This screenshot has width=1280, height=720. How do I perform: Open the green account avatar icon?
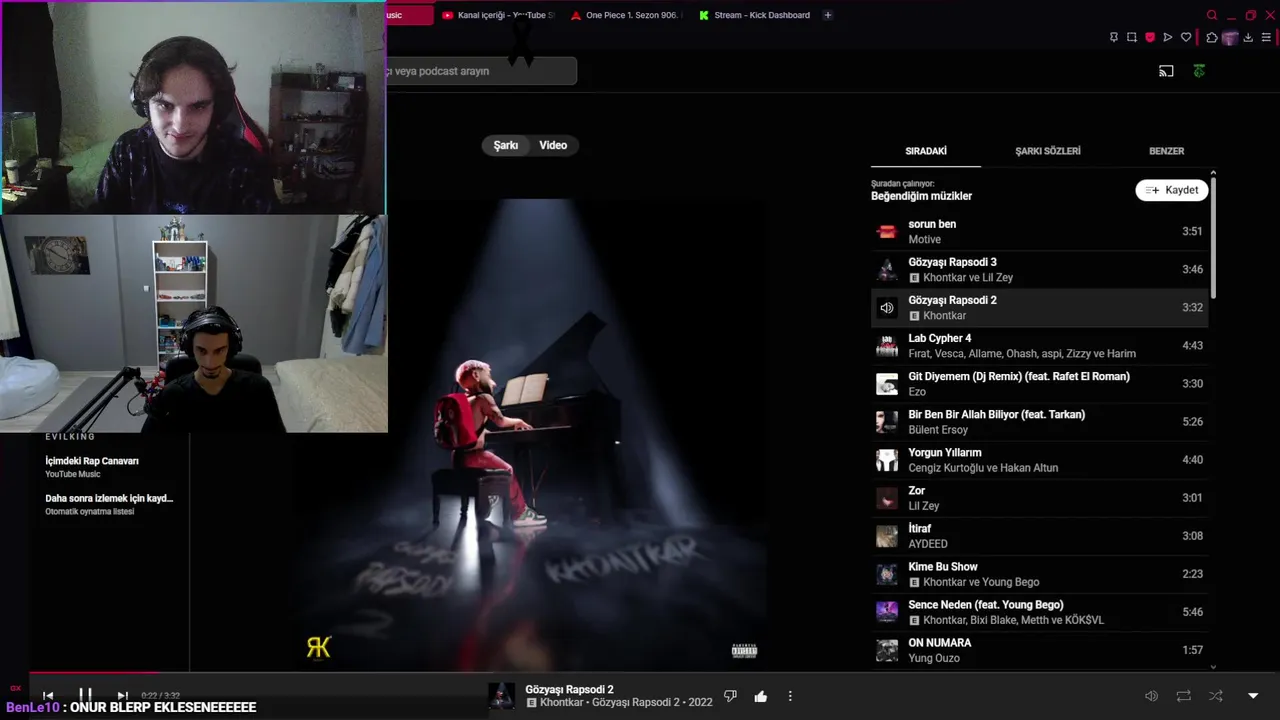(1199, 71)
